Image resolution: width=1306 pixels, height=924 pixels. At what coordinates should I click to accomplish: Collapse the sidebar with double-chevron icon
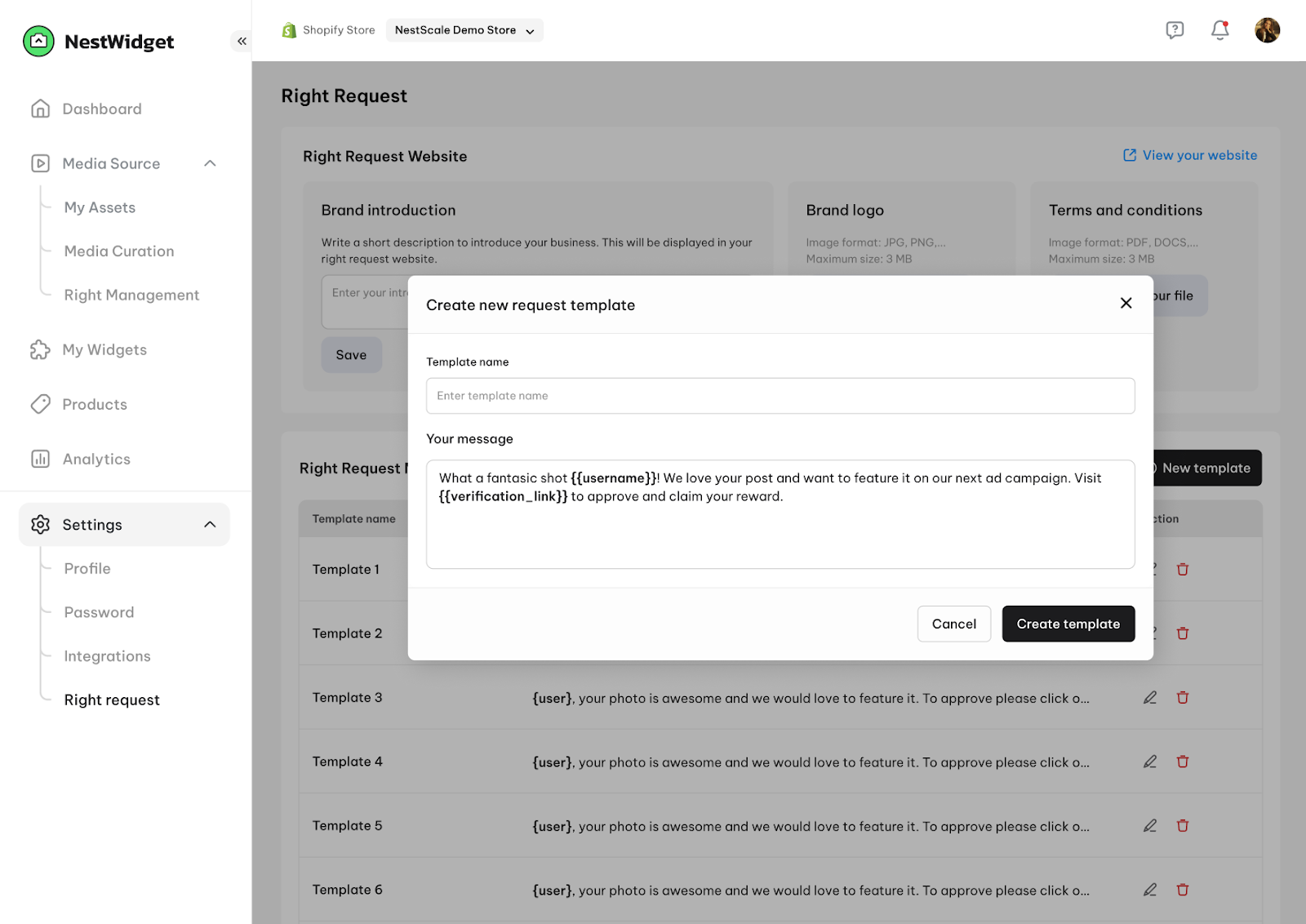(242, 41)
